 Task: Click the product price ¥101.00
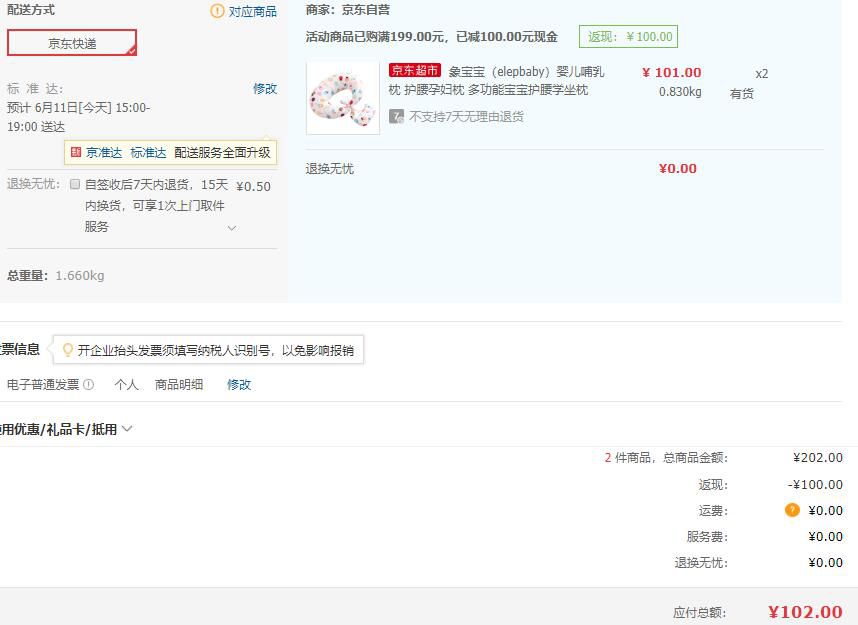pyautogui.click(x=671, y=73)
